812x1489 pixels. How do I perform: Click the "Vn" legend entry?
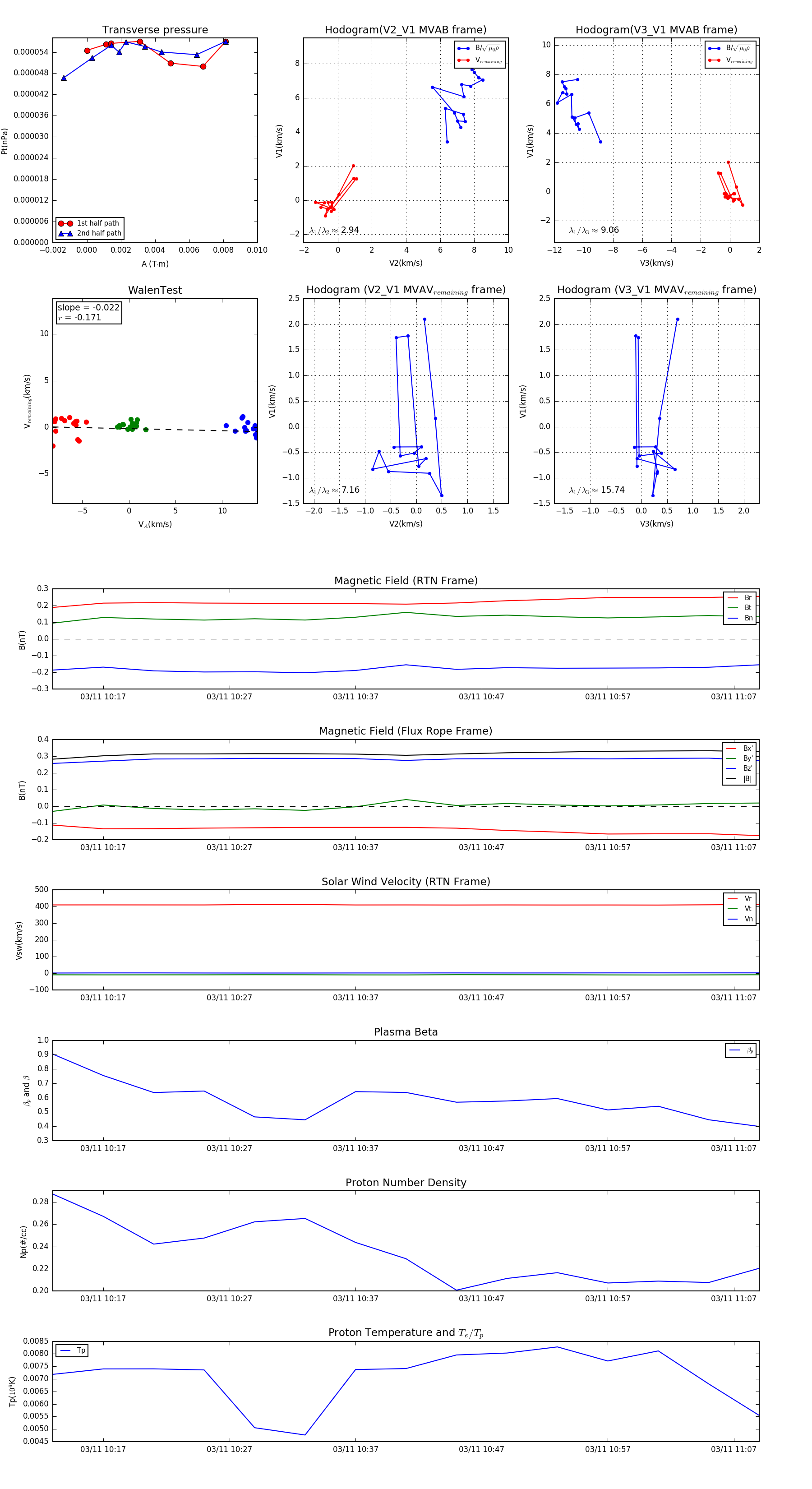[740, 919]
